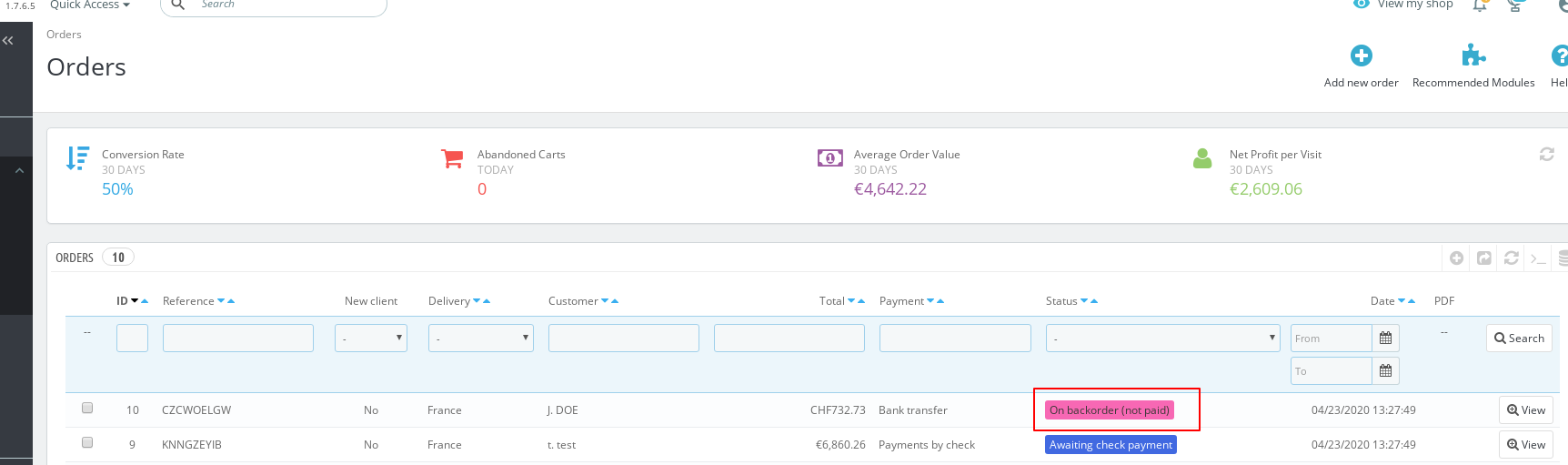
Task: Open calendar for From date
Action: pyautogui.click(x=1385, y=339)
